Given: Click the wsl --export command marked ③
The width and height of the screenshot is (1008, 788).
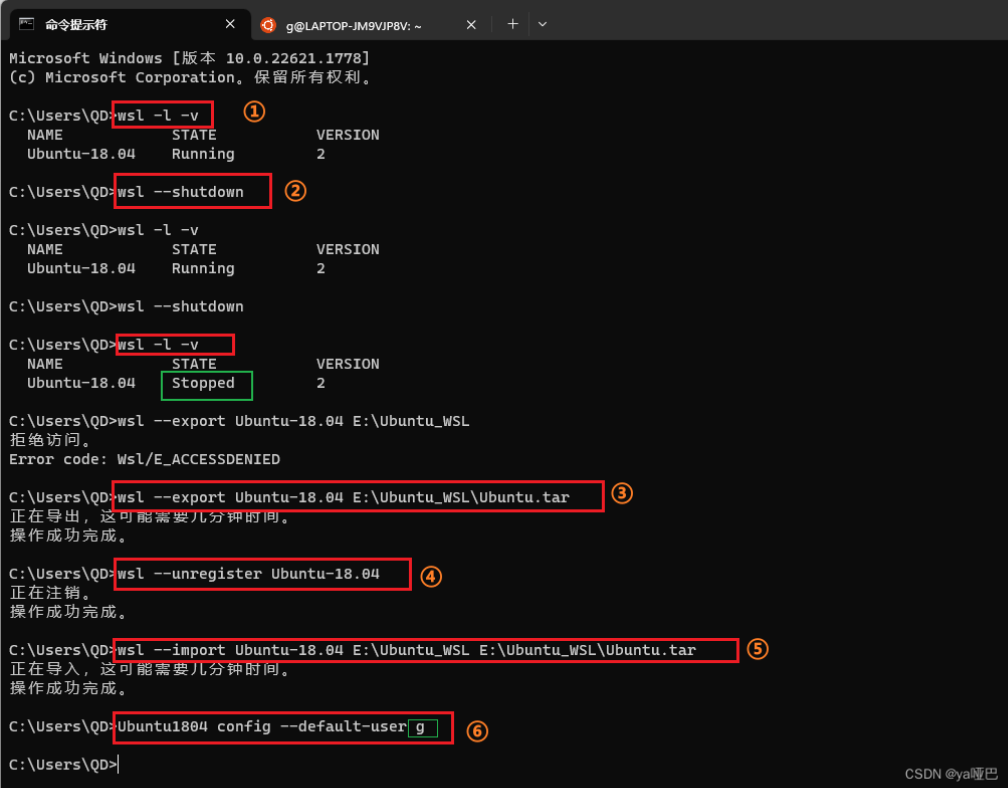Looking at the screenshot, I should point(358,495).
